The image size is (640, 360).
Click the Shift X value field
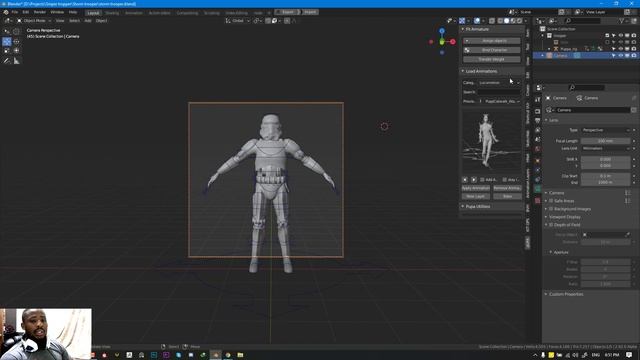(x=606, y=159)
